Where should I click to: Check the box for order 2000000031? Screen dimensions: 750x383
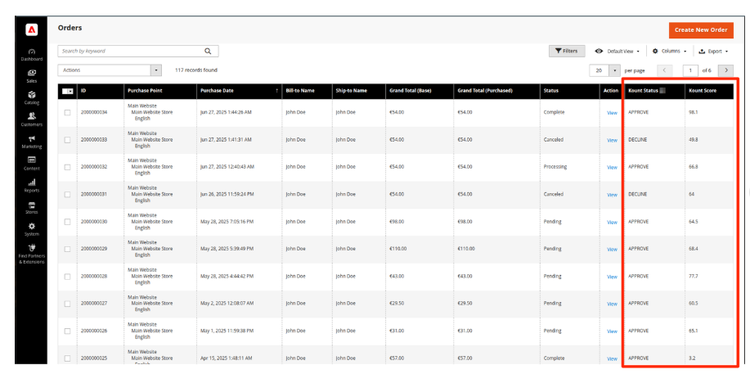coord(67,195)
